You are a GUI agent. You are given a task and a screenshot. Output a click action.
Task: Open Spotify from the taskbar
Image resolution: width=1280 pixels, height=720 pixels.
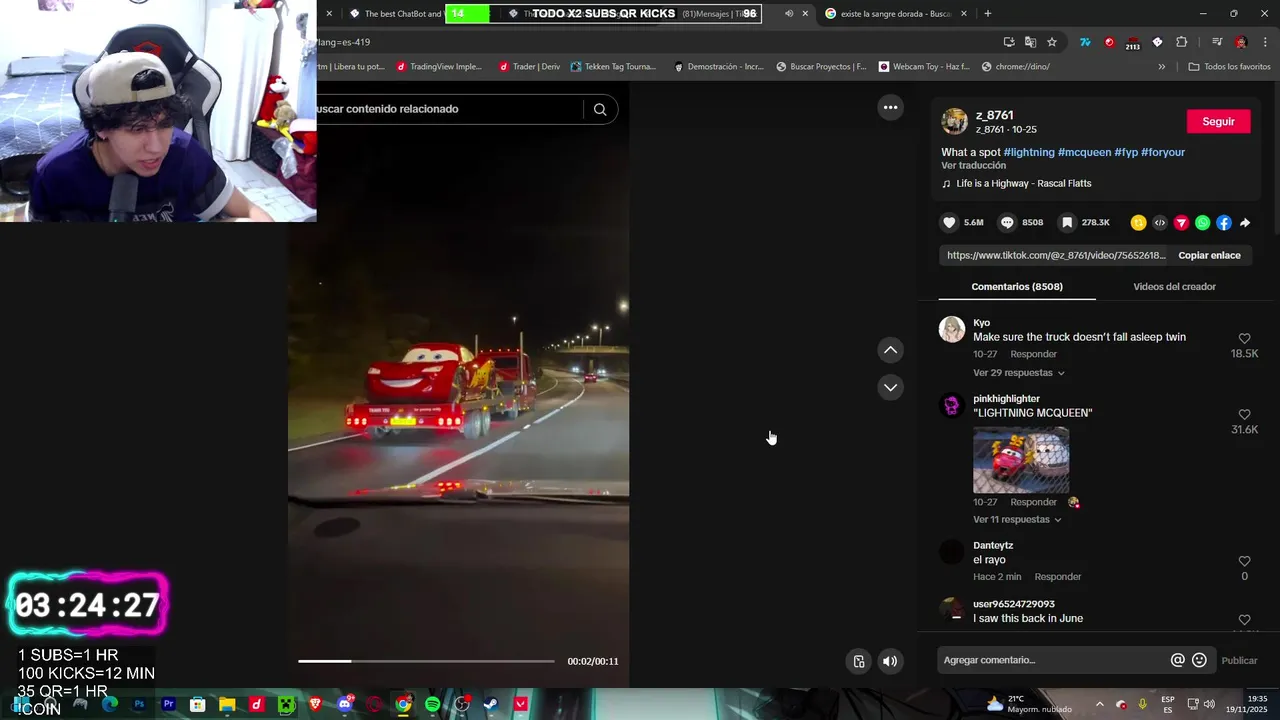coord(432,704)
